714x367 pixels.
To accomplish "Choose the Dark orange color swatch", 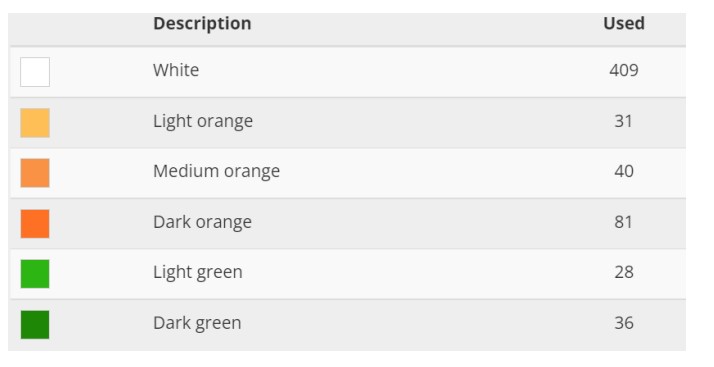I will pos(35,224).
